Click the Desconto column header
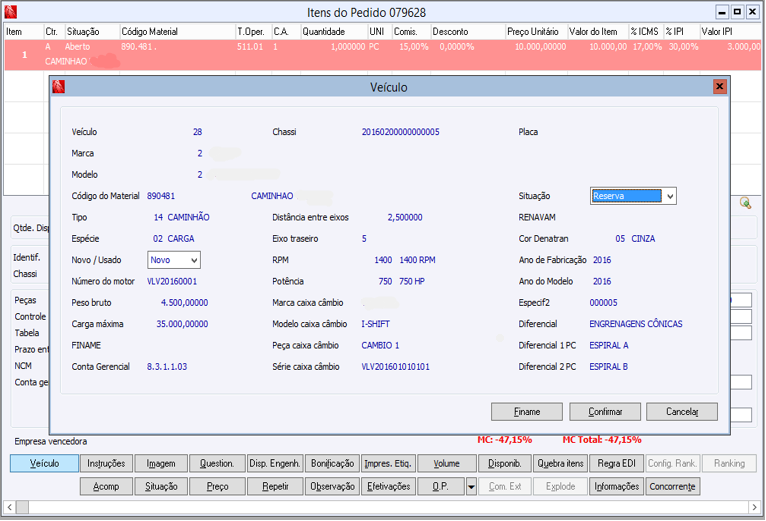Image resolution: width=766 pixels, height=521 pixels. pos(468,32)
